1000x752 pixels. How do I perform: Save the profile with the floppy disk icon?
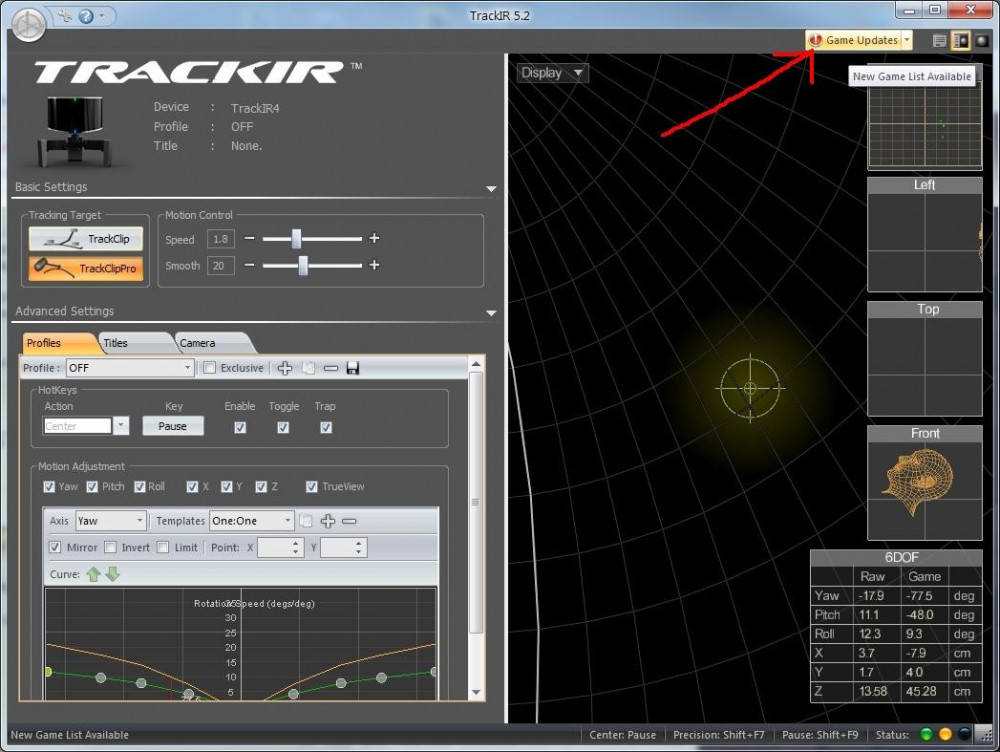(x=352, y=368)
